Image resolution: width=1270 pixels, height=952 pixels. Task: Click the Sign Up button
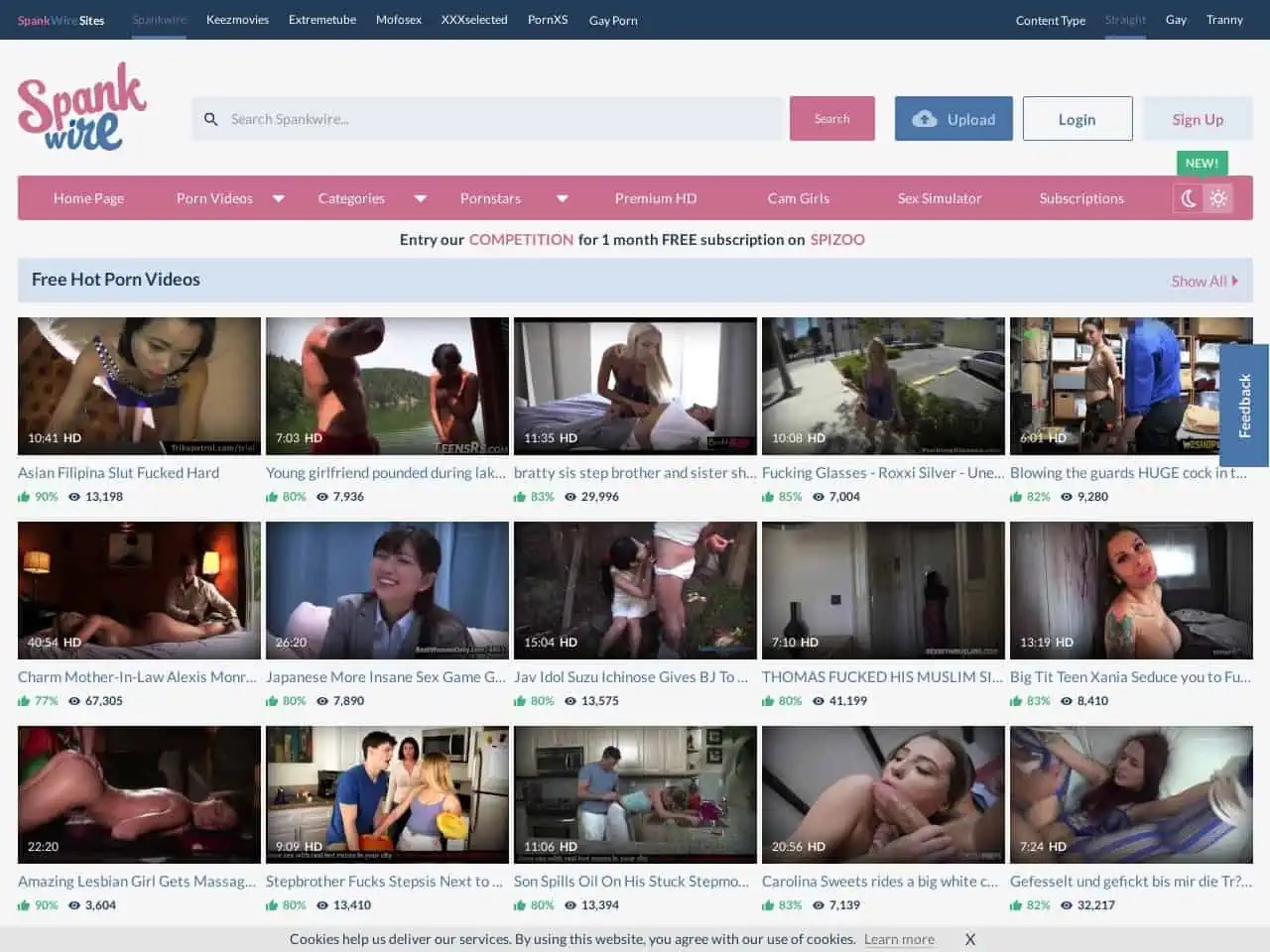pyautogui.click(x=1197, y=119)
